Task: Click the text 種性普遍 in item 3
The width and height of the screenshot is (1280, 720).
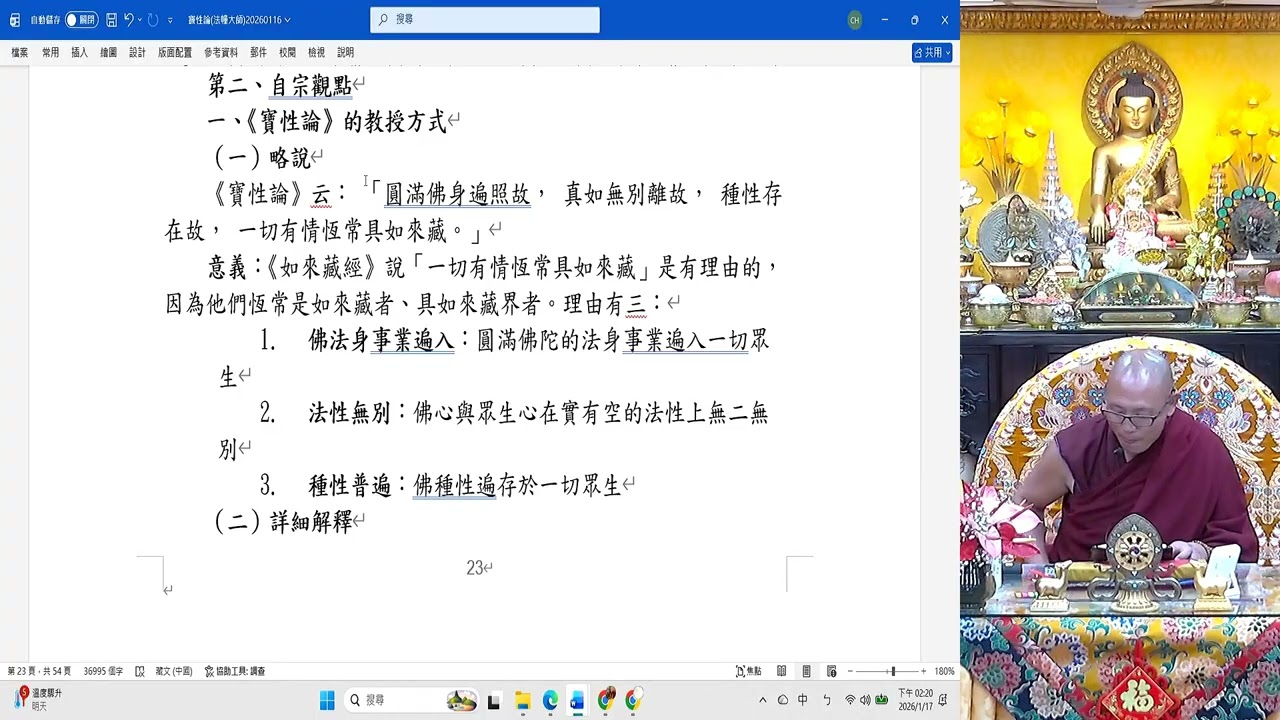Action: [x=349, y=486]
